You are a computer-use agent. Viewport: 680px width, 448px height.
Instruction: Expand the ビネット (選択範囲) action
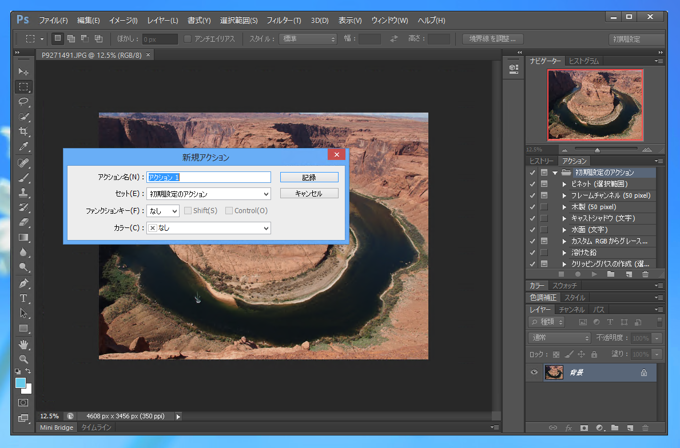[x=564, y=184]
